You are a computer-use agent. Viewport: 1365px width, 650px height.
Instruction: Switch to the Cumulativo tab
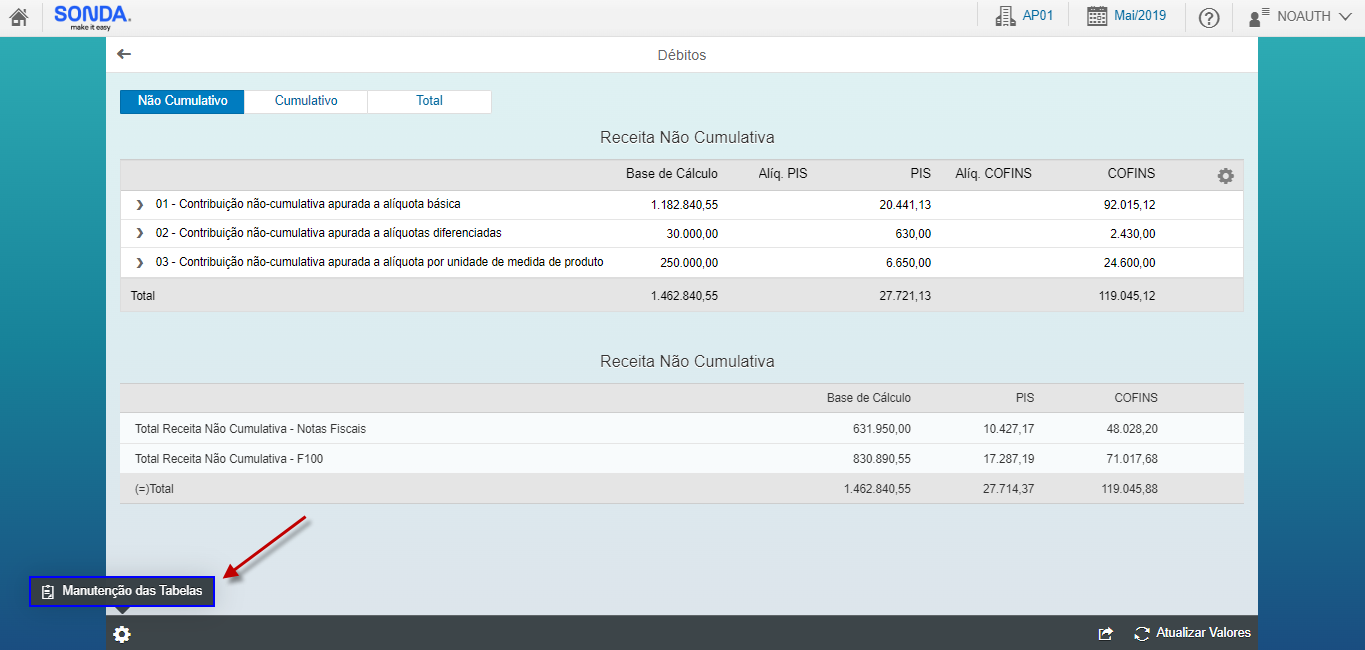(306, 101)
